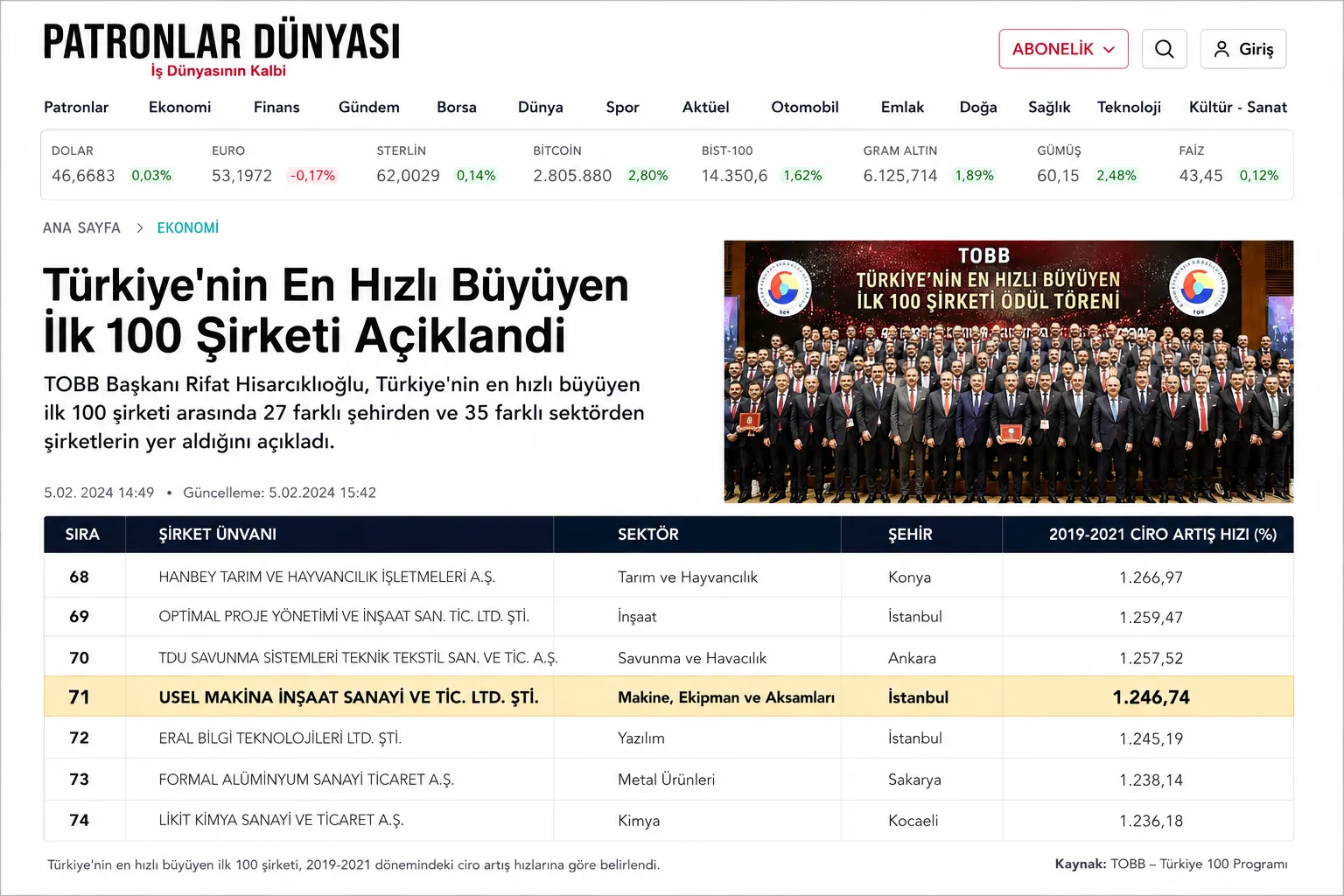Screen dimensions: 1344x896
Task: Open the Spor menu item
Action: tap(622, 107)
